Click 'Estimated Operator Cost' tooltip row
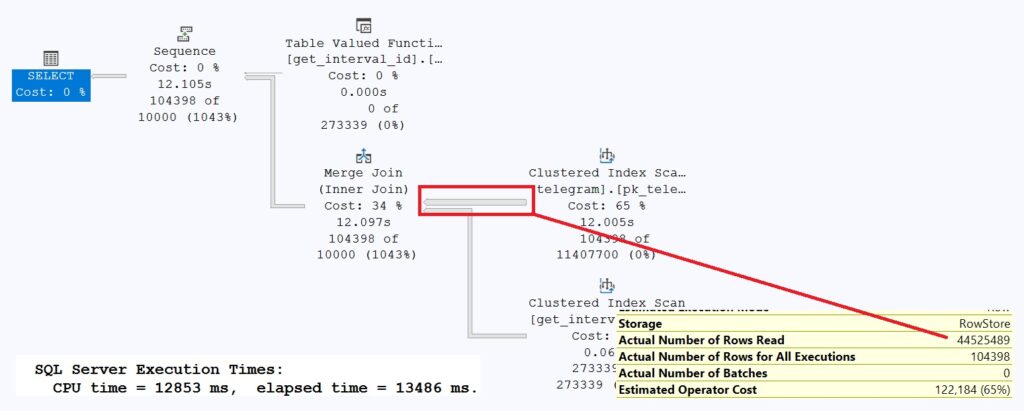 pos(814,390)
